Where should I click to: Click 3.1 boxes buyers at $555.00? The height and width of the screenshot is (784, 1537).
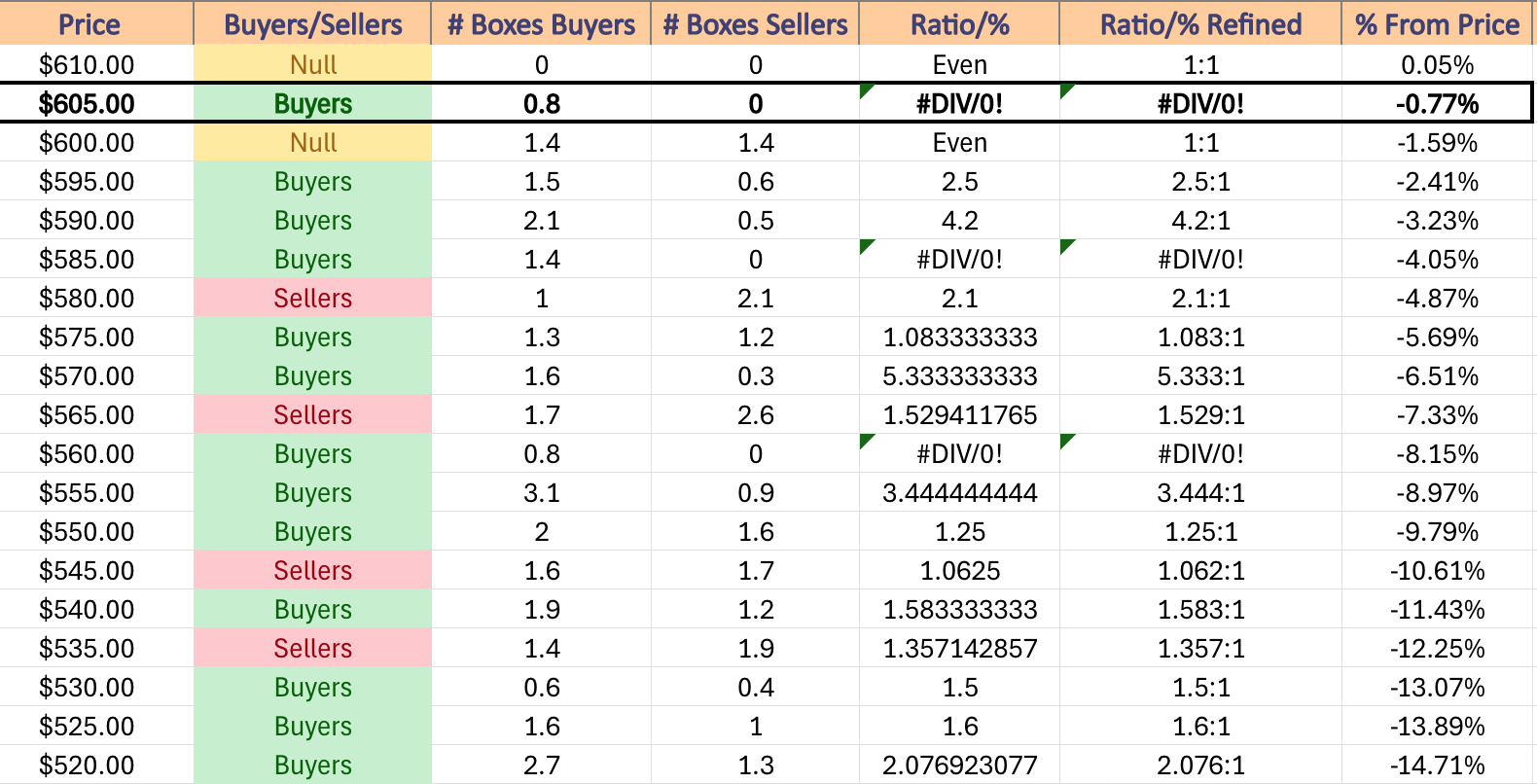[541, 492]
